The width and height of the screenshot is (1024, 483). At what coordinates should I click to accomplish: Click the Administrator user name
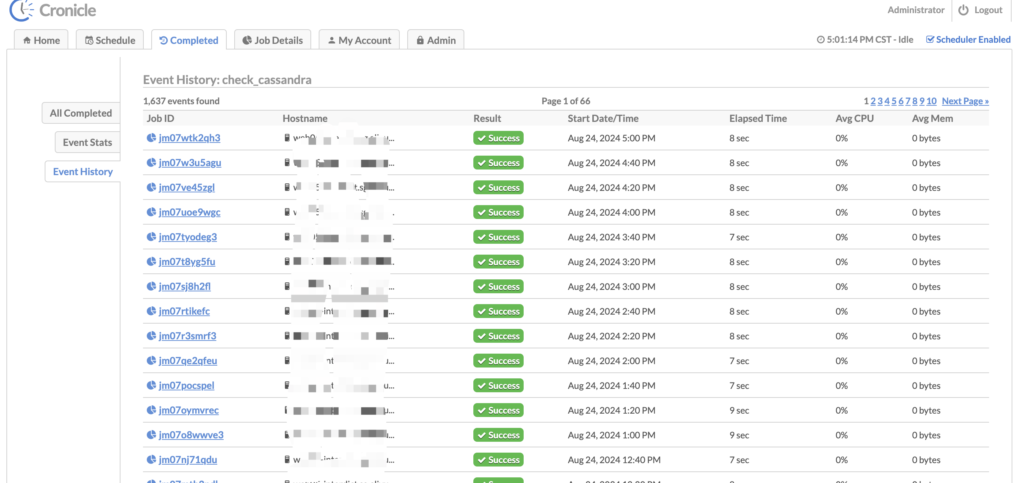pyautogui.click(x=916, y=10)
